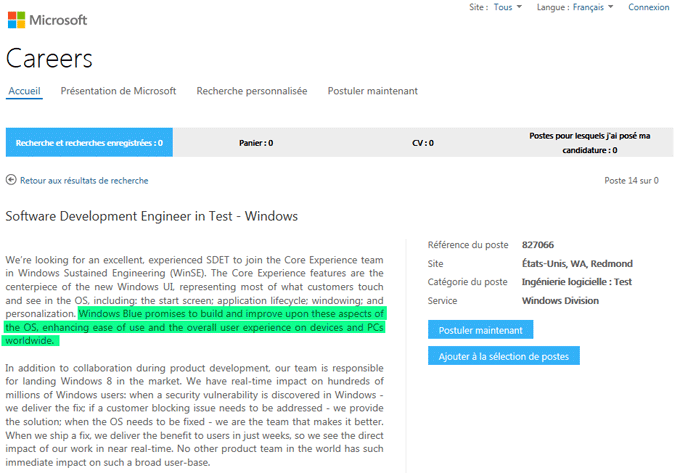Open the Présentation de Microsoft tab
Screen dimensions: 680x473
(118, 91)
